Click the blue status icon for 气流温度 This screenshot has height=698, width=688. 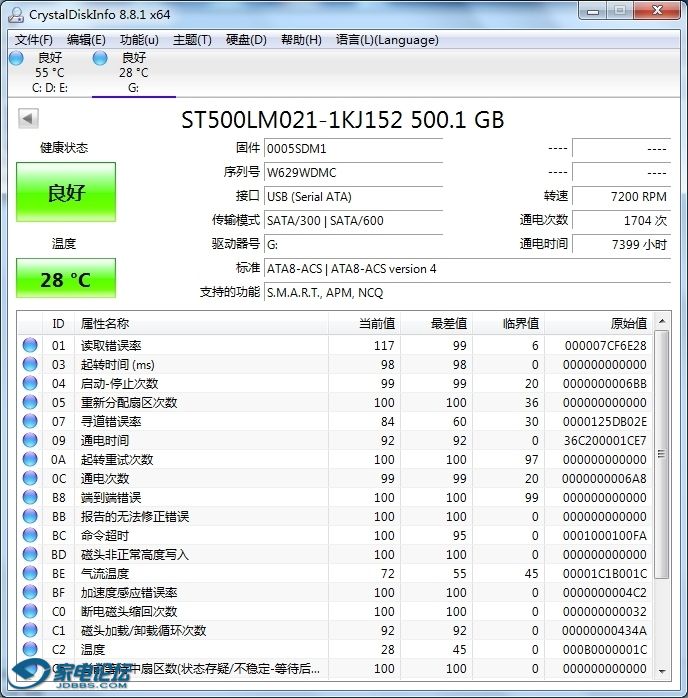[x=30, y=573]
